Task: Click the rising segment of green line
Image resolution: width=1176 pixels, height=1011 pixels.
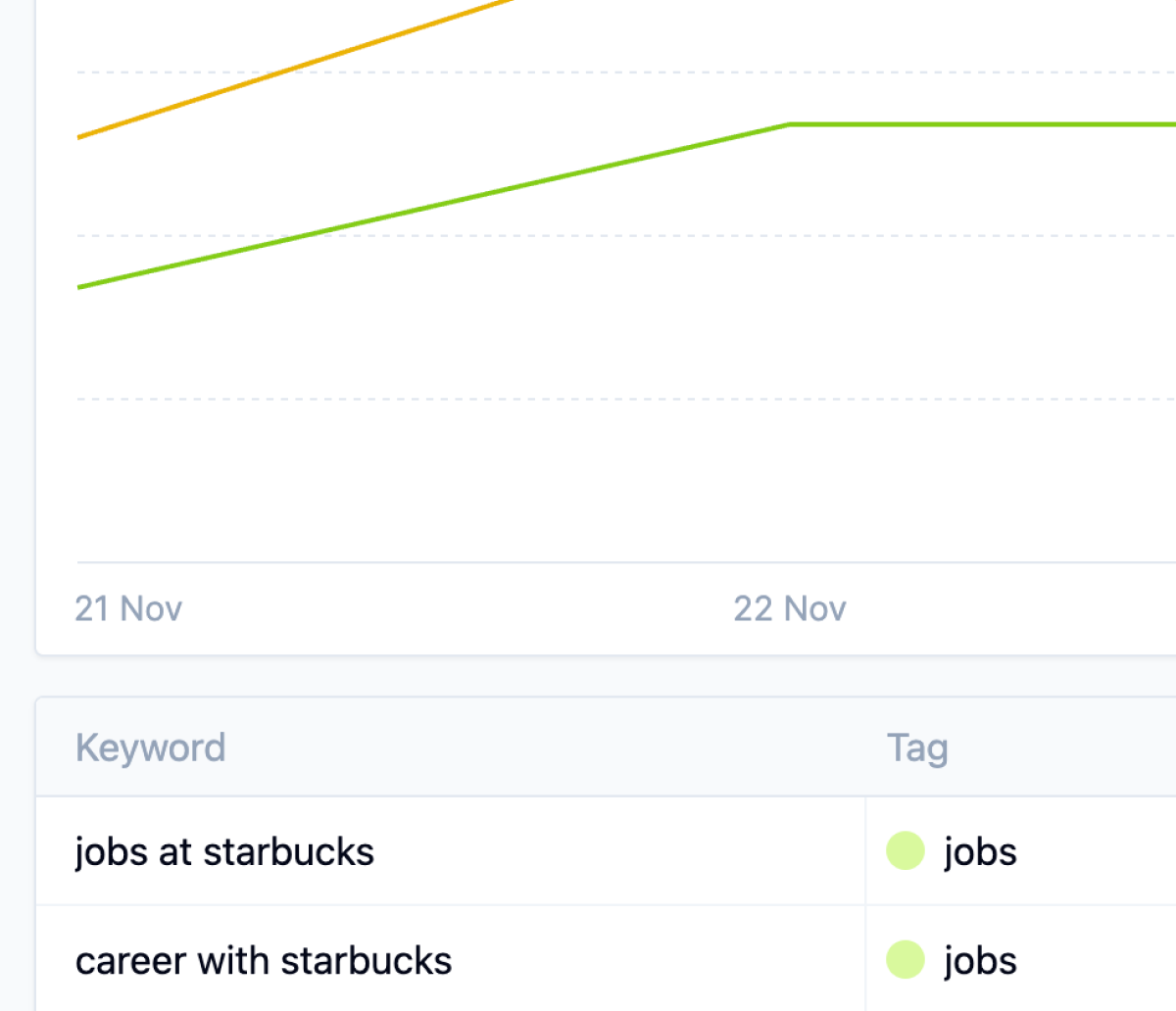Action: click(431, 207)
